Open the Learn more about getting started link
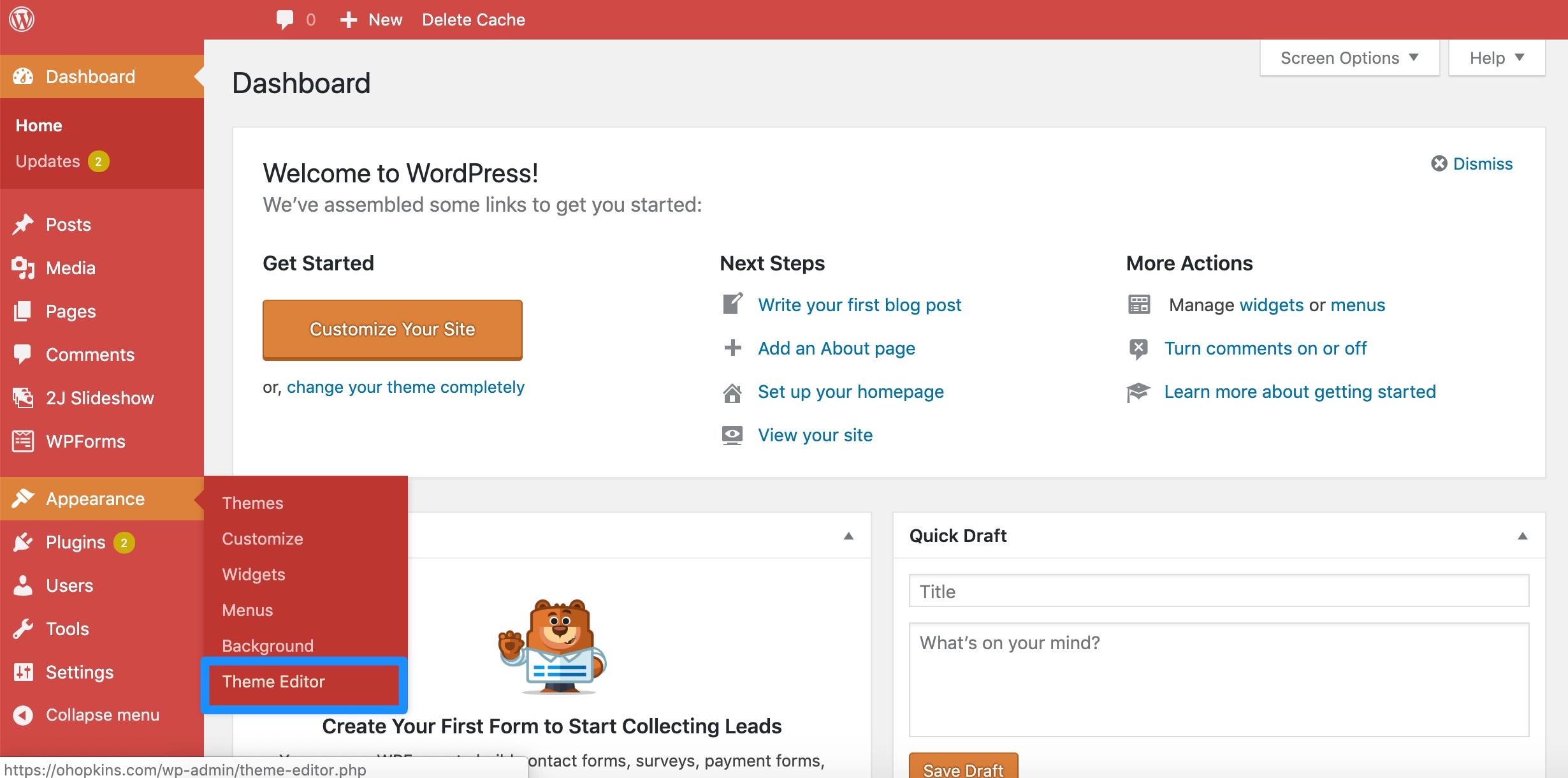This screenshot has height=778, width=1568. 1300,392
